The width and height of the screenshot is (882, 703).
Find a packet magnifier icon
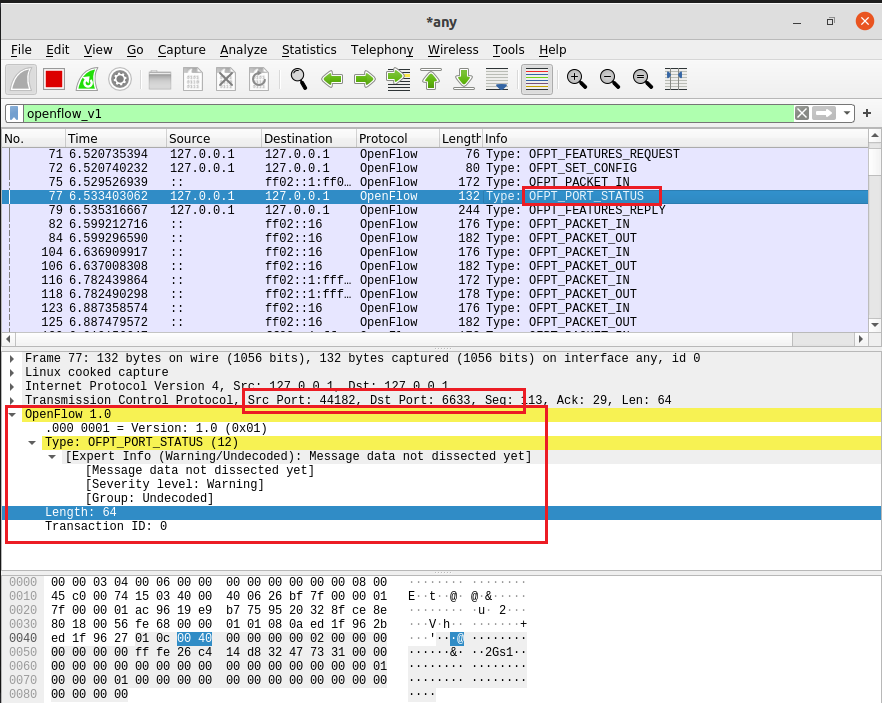pos(299,79)
